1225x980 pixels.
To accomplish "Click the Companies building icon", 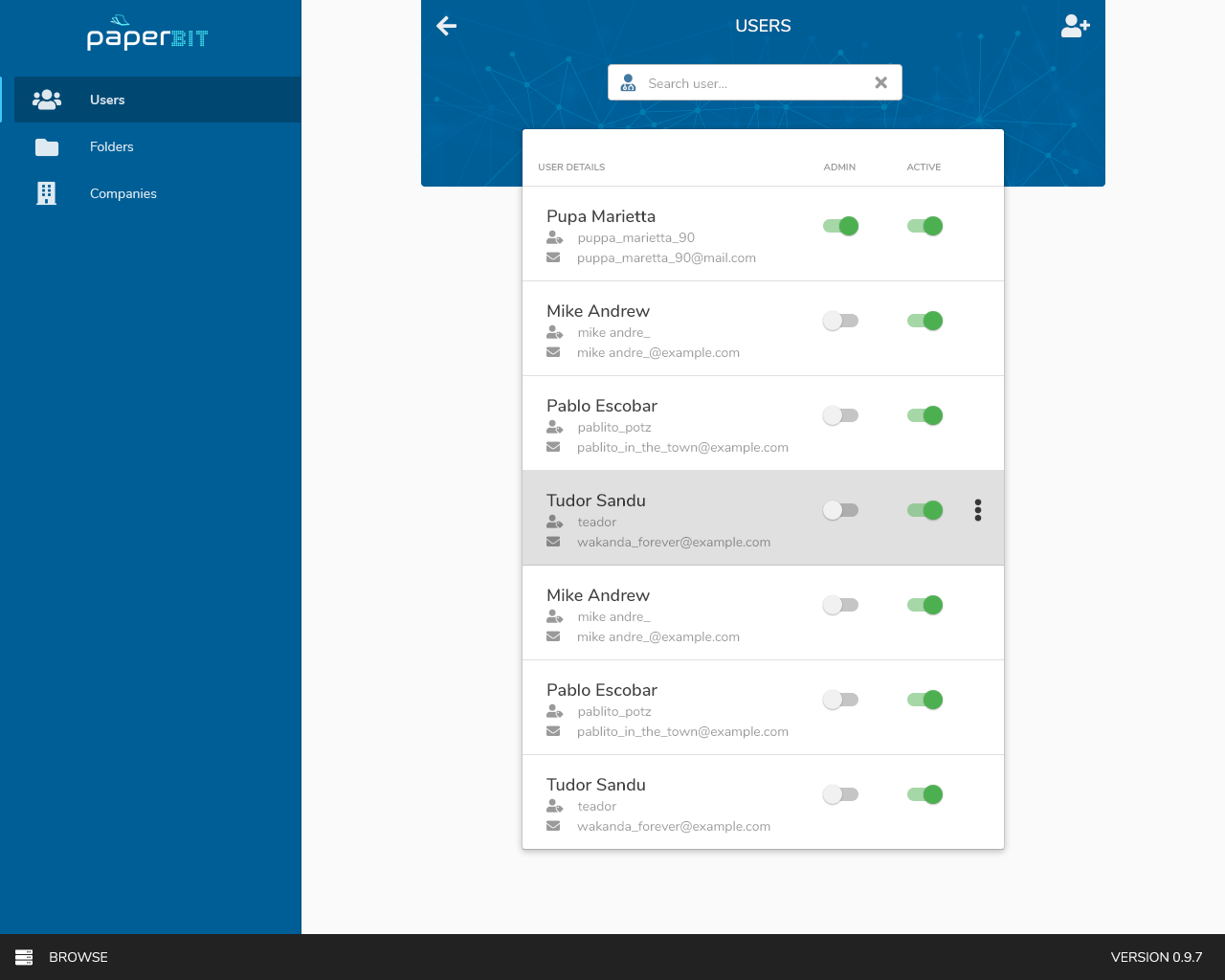I will point(46,193).
